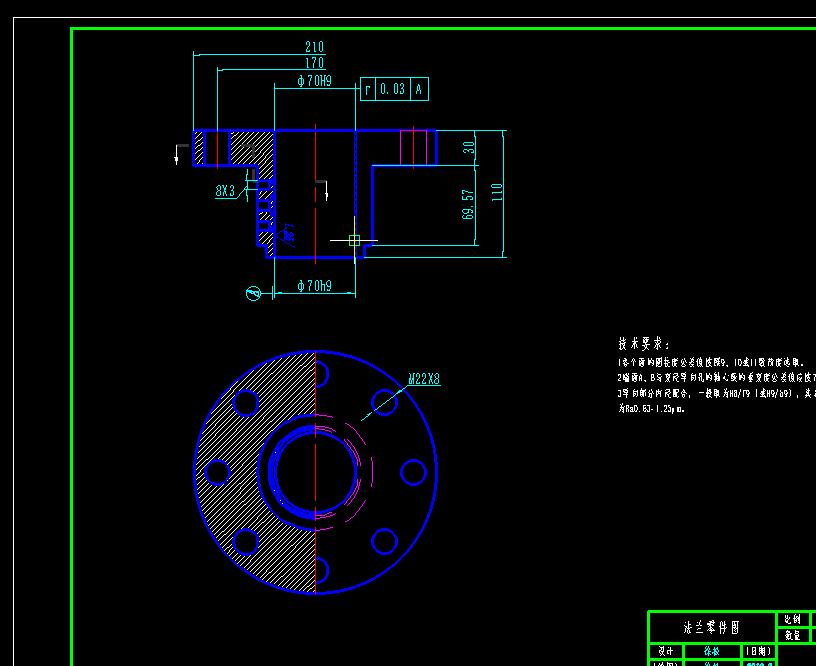Select the φ70h9 bottom dimension
The image size is (816, 666).
pyautogui.click(x=314, y=286)
